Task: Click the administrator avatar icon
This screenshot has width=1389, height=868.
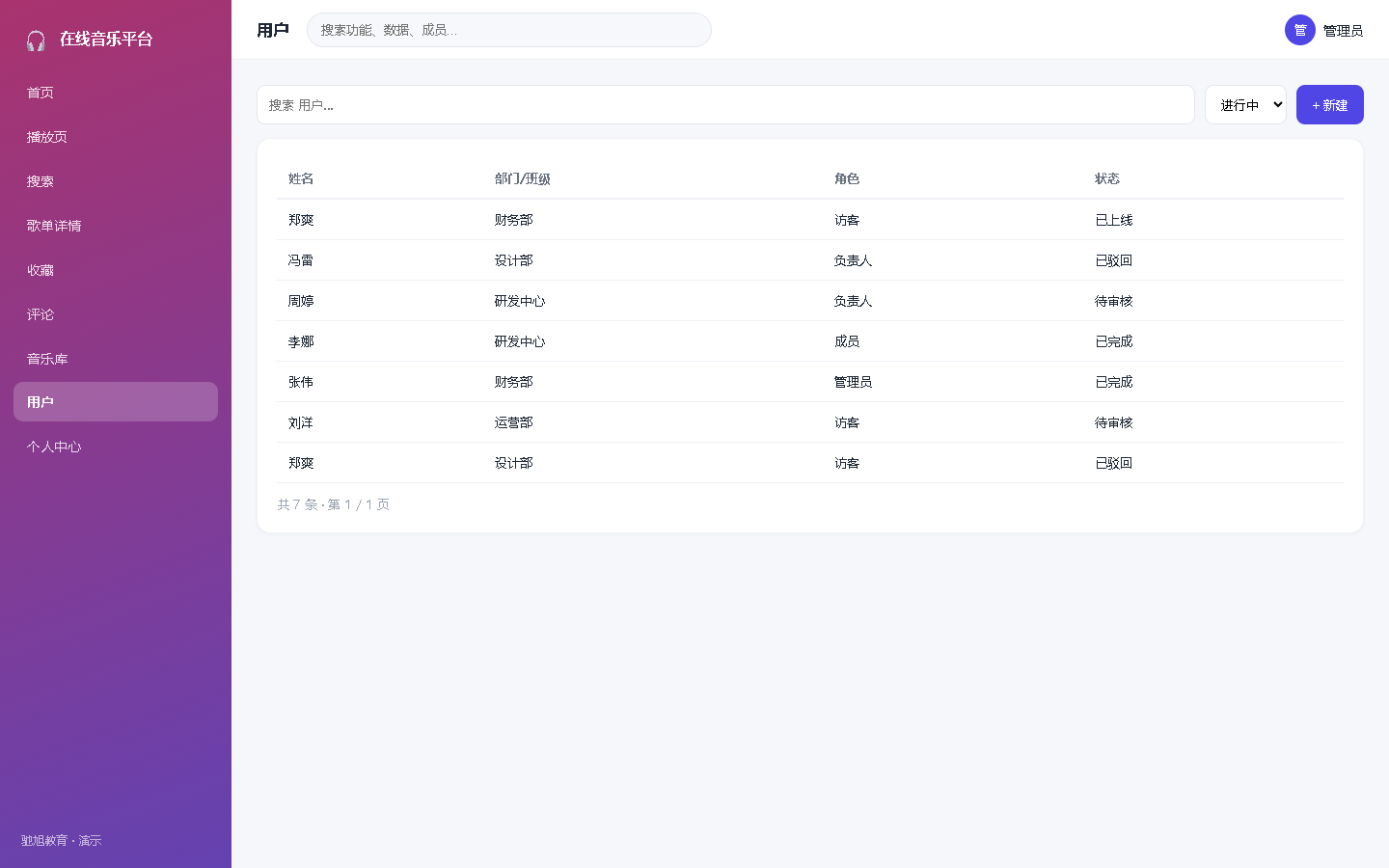Action: [x=1300, y=30]
